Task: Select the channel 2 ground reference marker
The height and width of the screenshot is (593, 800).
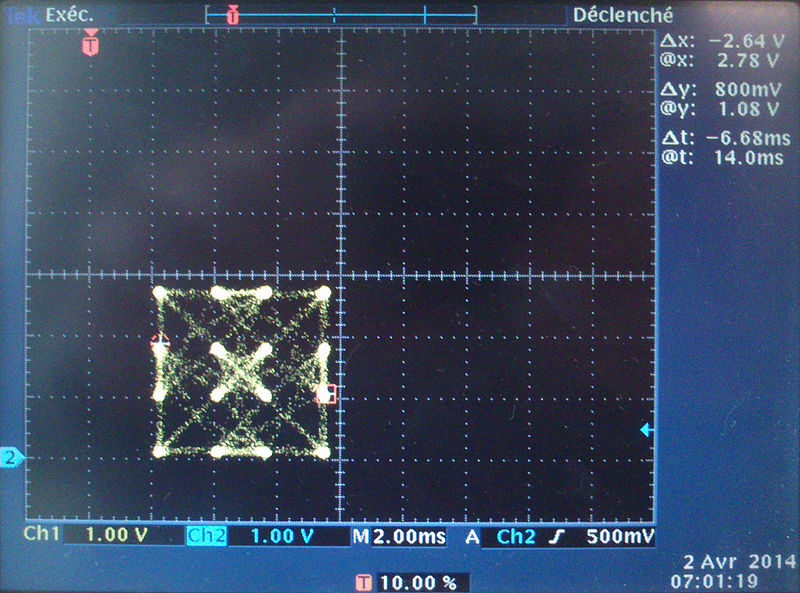Action: pos(12,458)
